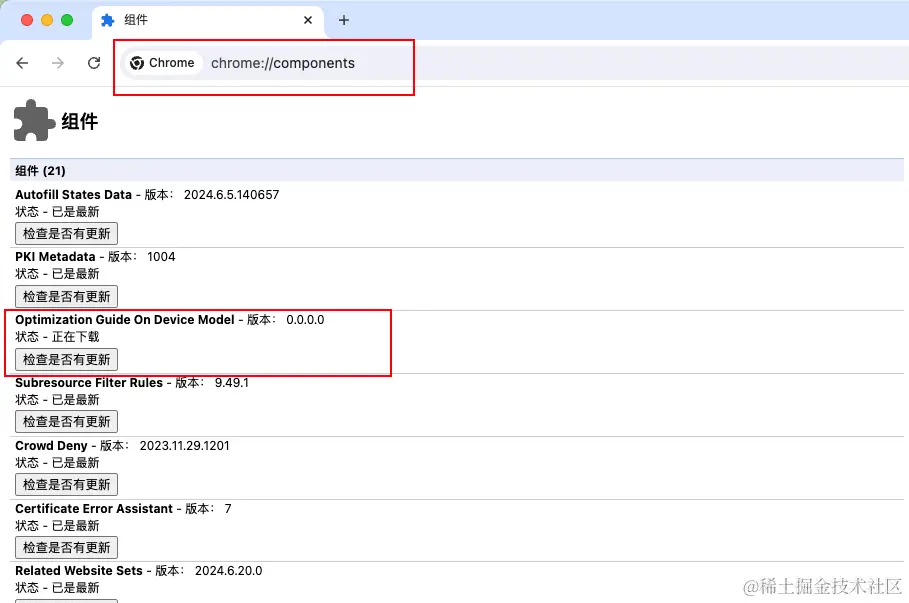The height and width of the screenshot is (603, 909).
Task: Open a new tab with the plus icon
Action: click(344, 20)
